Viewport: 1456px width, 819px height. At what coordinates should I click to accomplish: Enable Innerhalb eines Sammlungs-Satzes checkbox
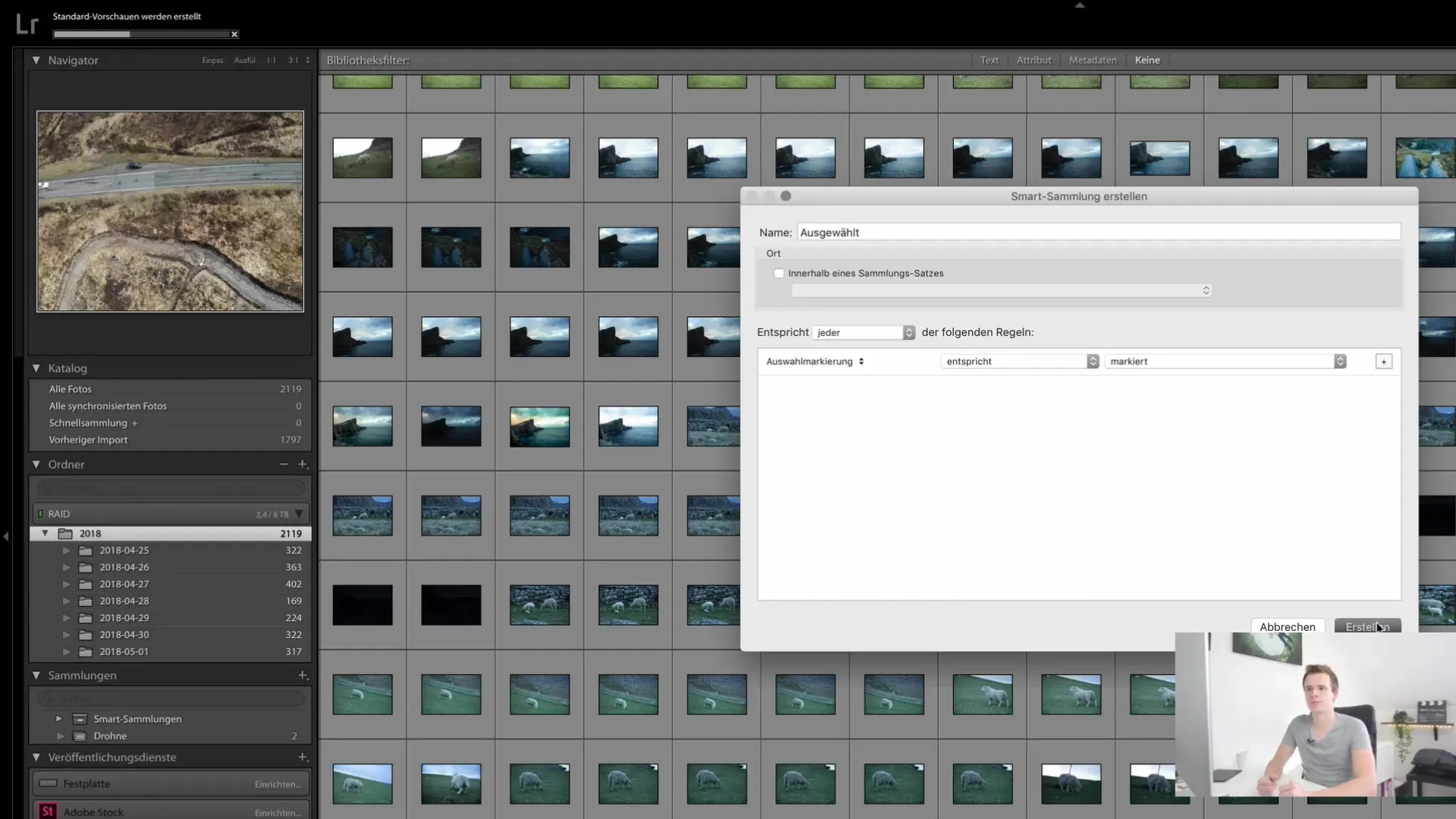pyautogui.click(x=779, y=273)
